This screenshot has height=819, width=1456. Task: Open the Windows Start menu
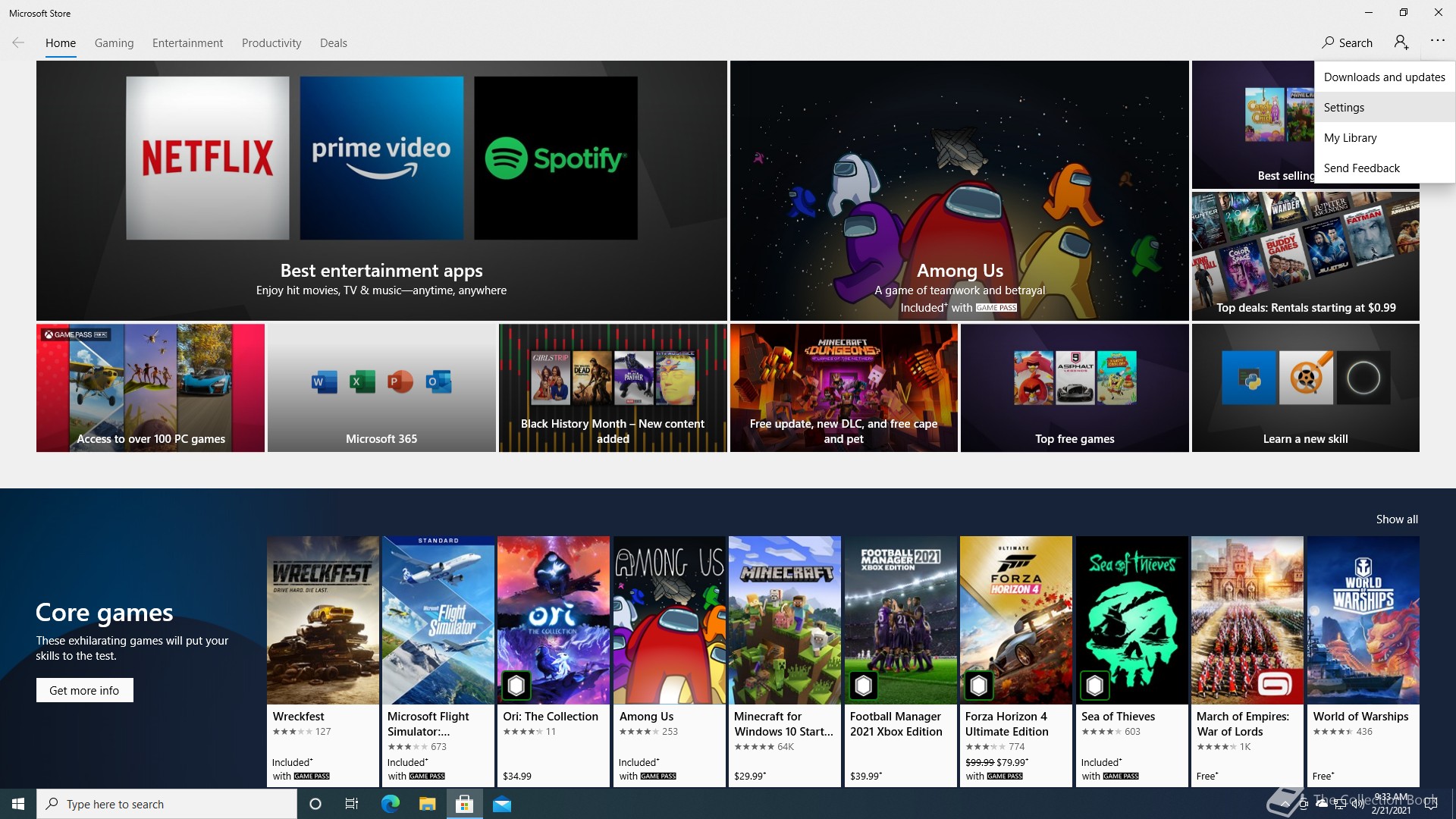pyautogui.click(x=18, y=804)
